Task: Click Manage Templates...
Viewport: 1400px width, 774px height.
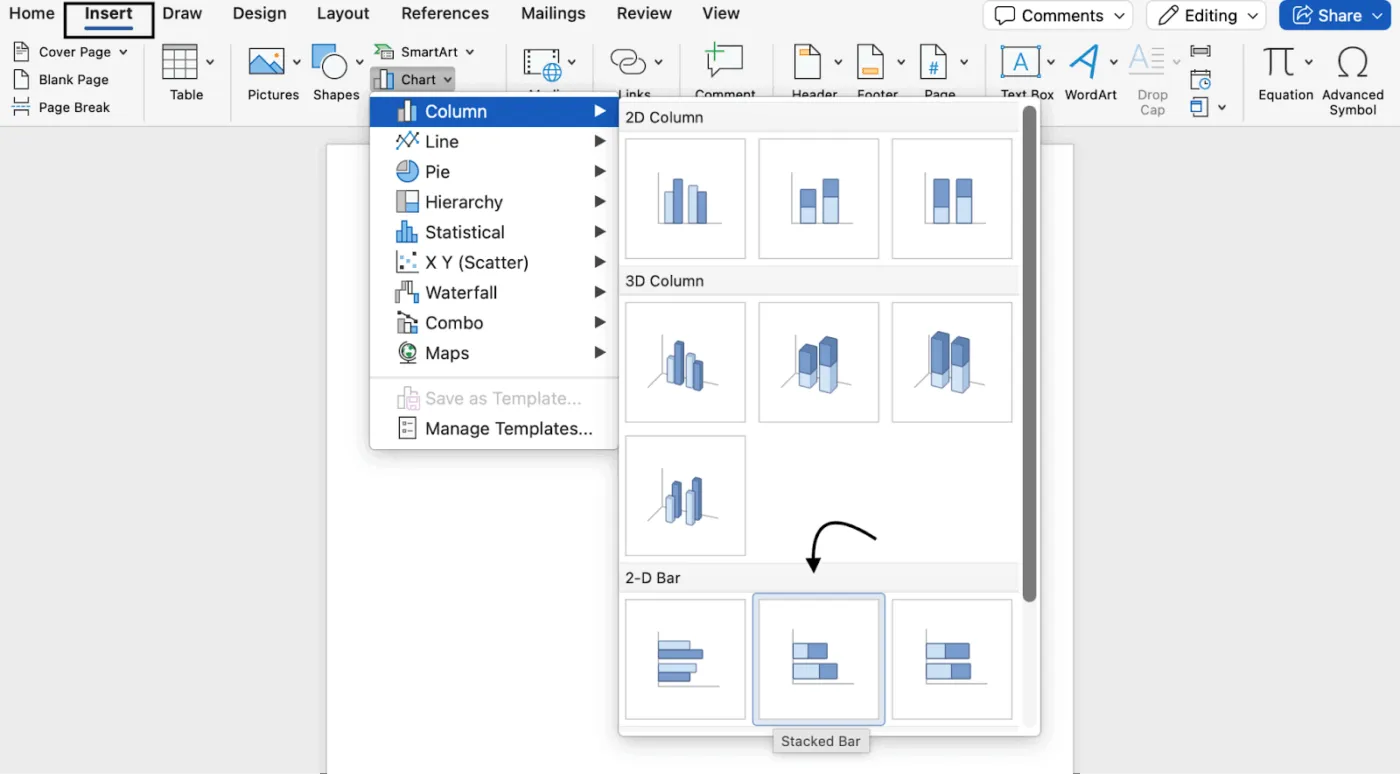Action: click(x=494, y=429)
